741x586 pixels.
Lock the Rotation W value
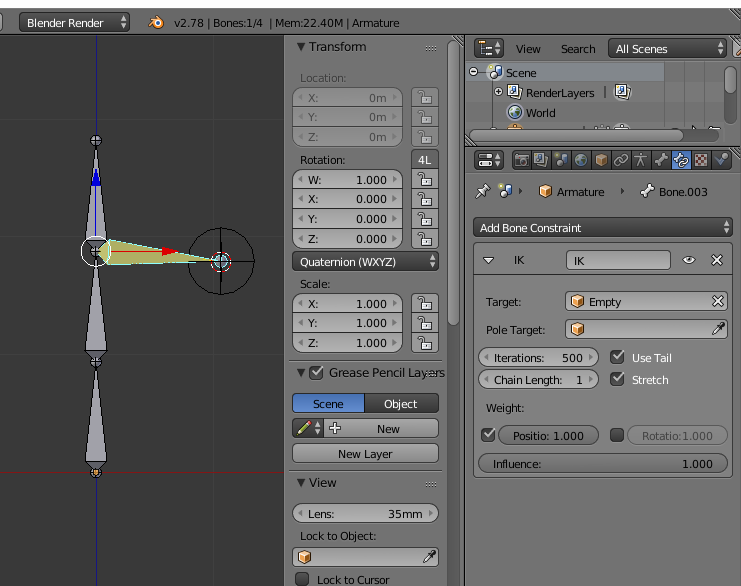click(425, 180)
